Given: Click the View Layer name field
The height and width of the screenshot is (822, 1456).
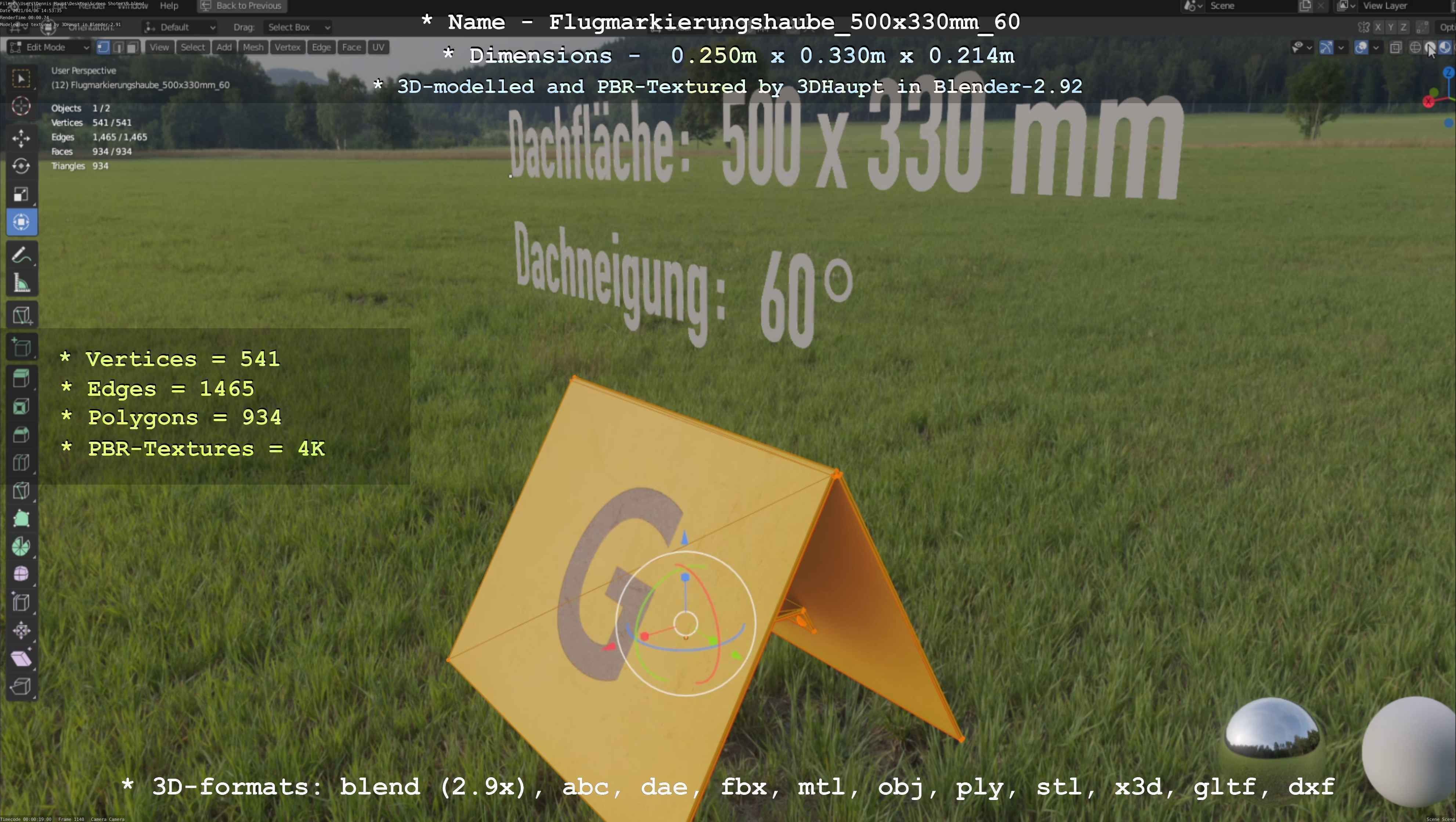Looking at the screenshot, I should (x=1403, y=6).
